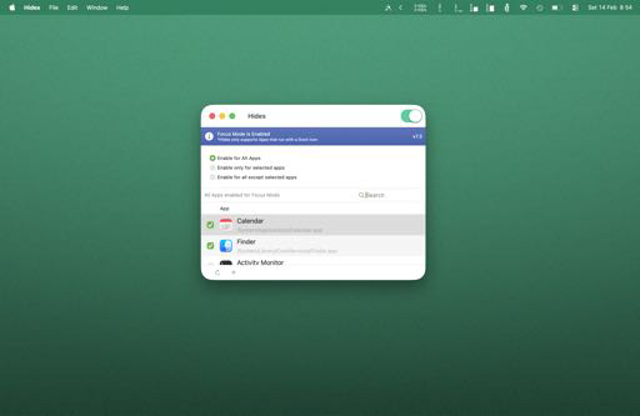Screen dimensions: 640x416
Task: Close the Hides window with the red button
Action: (x=212, y=116)
